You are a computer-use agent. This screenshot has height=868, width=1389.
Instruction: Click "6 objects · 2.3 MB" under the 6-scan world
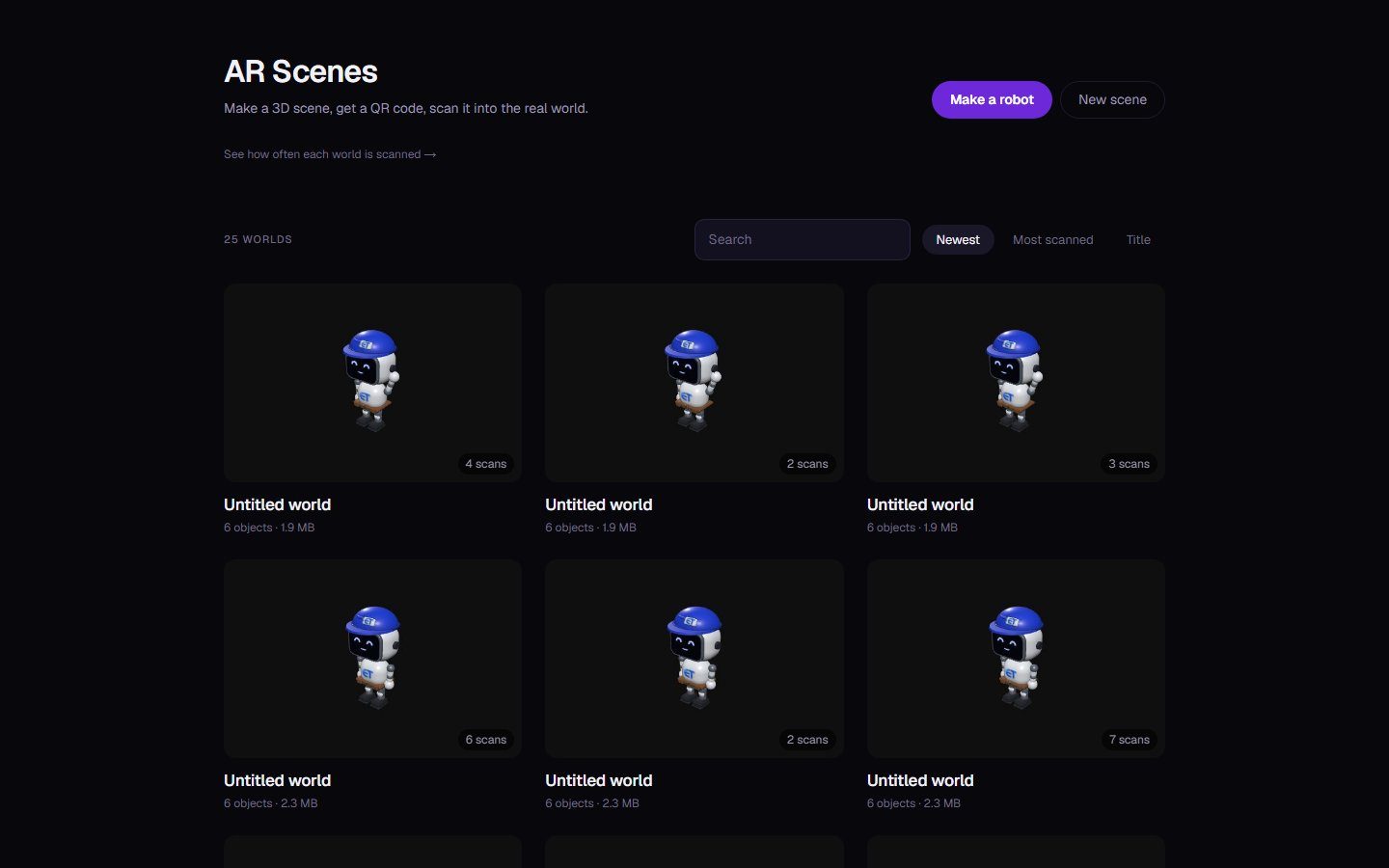(x=271, y=803)
